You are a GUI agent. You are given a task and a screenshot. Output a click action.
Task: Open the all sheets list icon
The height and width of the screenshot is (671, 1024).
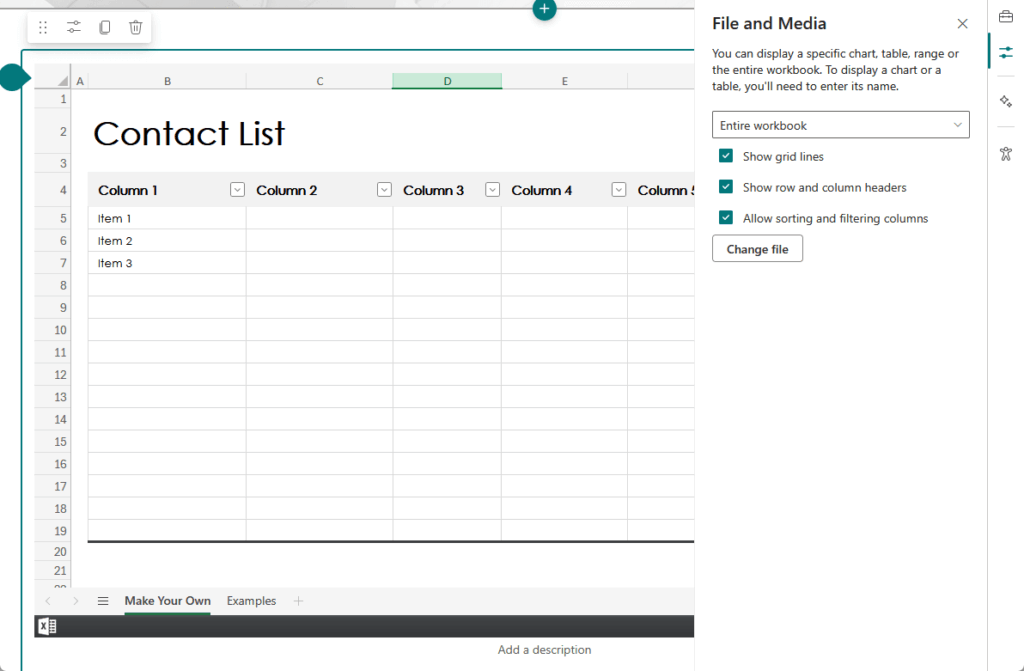coord(103,601)
